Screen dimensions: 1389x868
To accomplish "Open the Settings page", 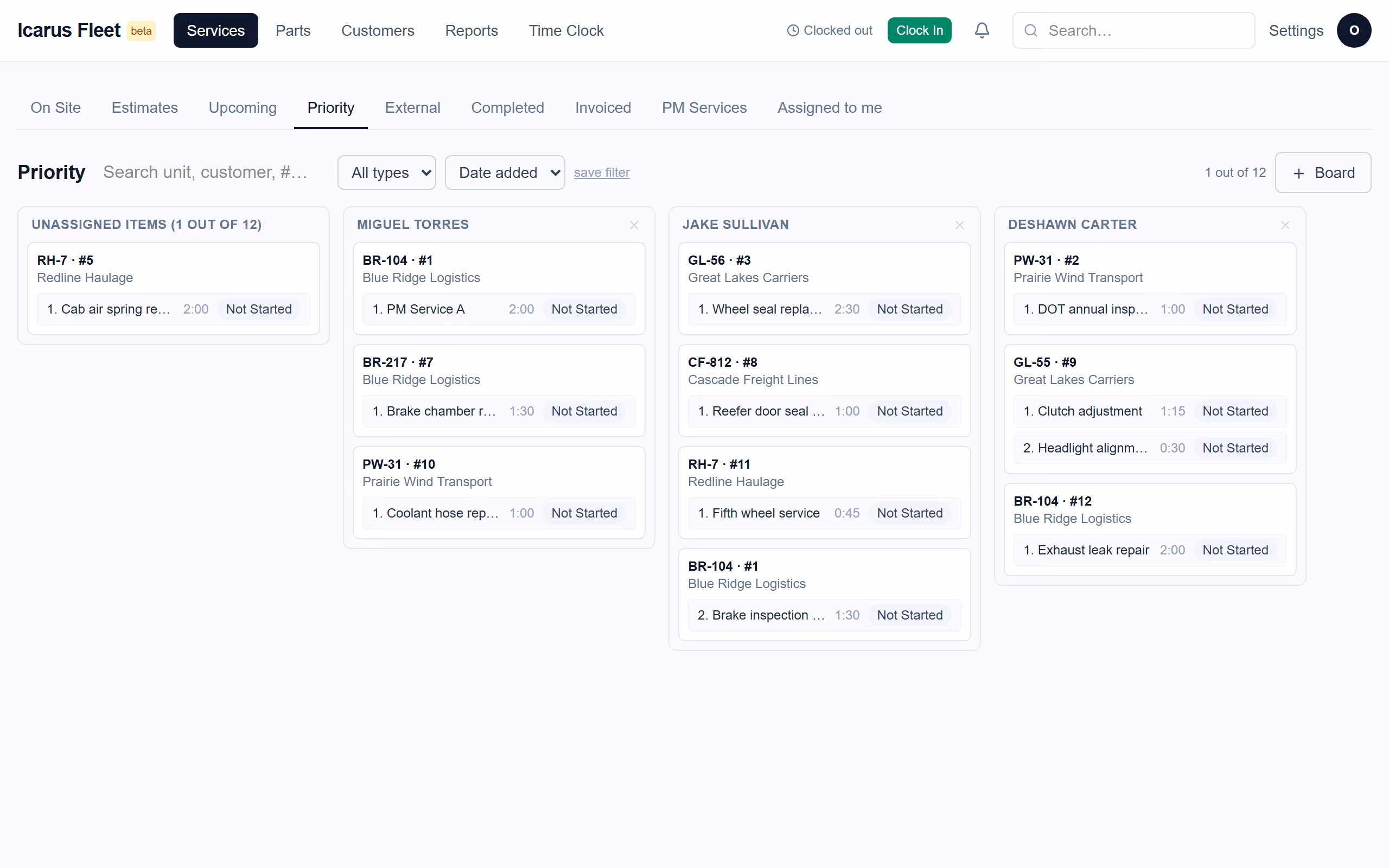I will pos(1296,30).
